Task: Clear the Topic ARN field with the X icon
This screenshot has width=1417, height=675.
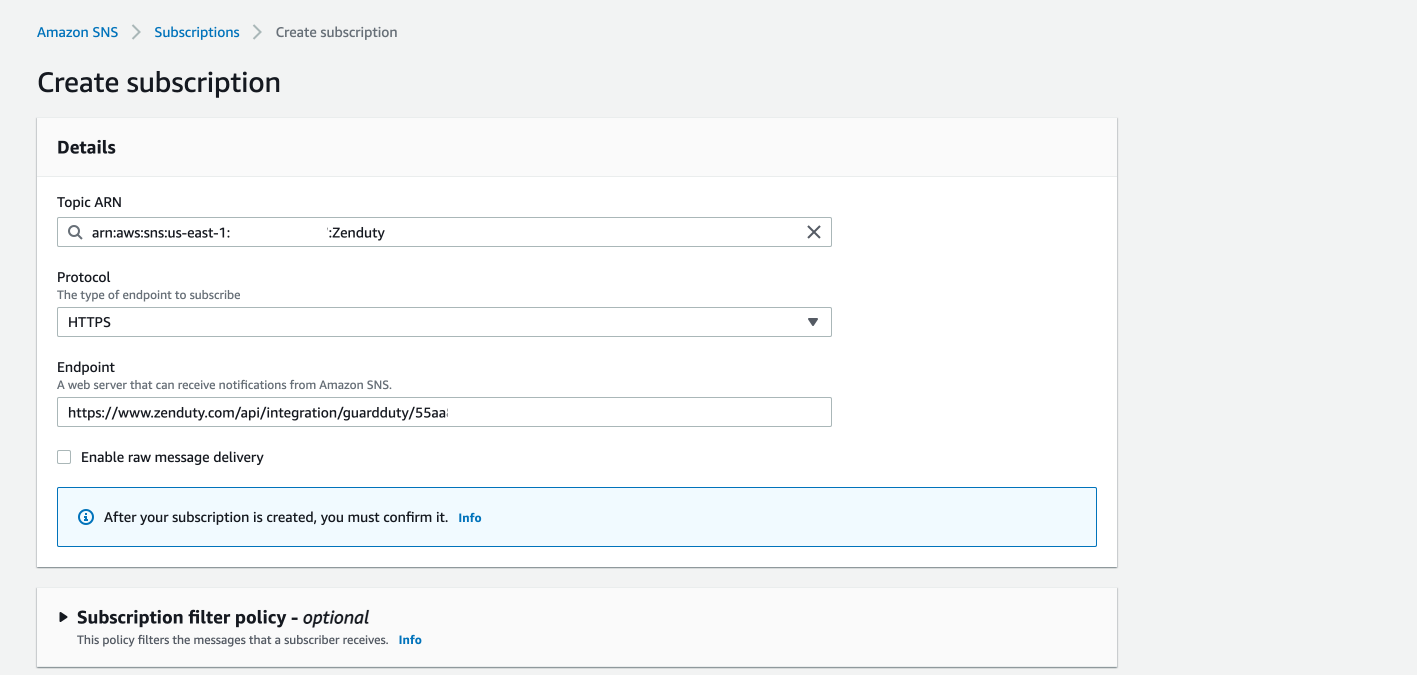Action: click(814, 232)
